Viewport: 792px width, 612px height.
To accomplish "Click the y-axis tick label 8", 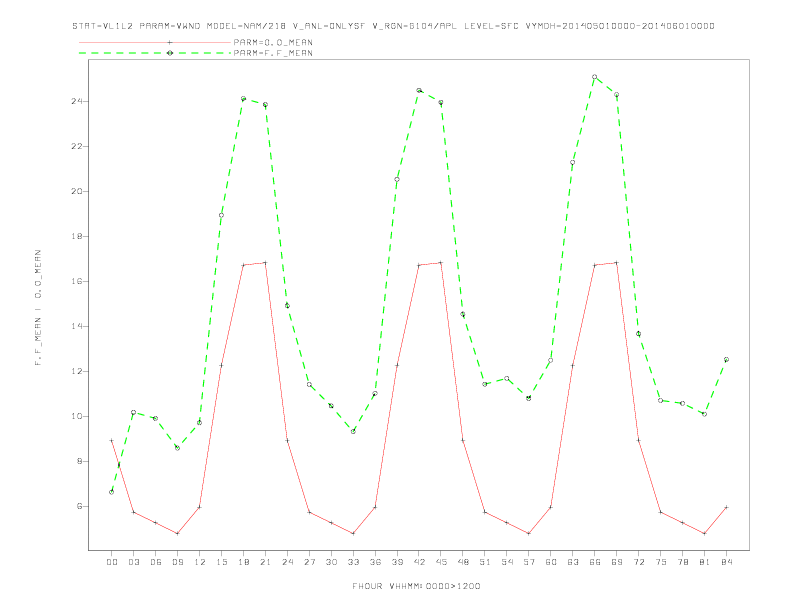I will click(x=80, y=461).
